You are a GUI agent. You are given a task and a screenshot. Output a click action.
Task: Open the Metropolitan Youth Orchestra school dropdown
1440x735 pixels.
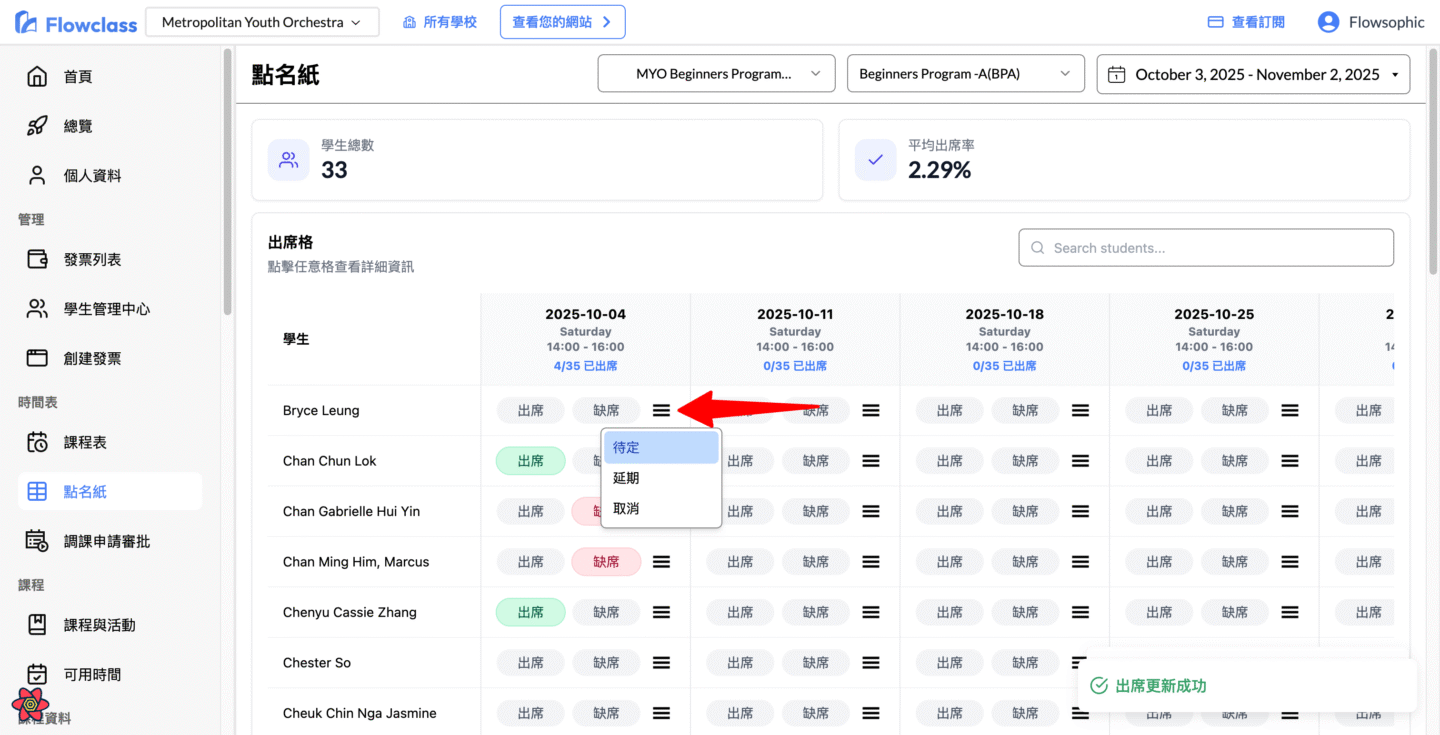[x=261, y=22]
